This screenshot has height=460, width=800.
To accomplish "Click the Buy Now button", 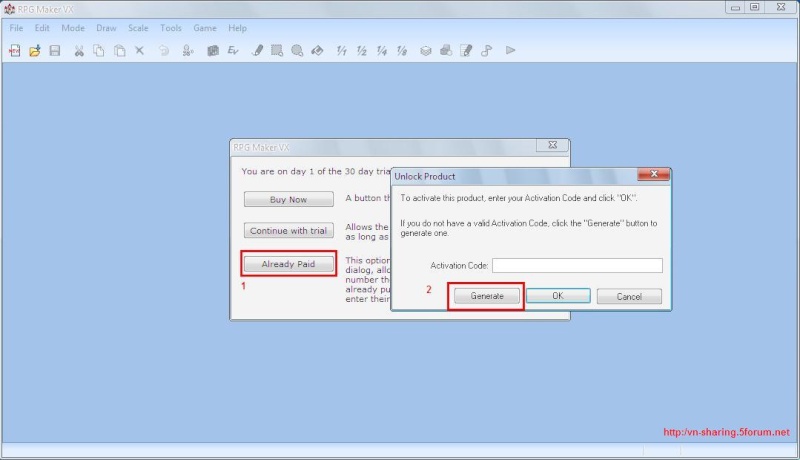I will click(289, 199).
